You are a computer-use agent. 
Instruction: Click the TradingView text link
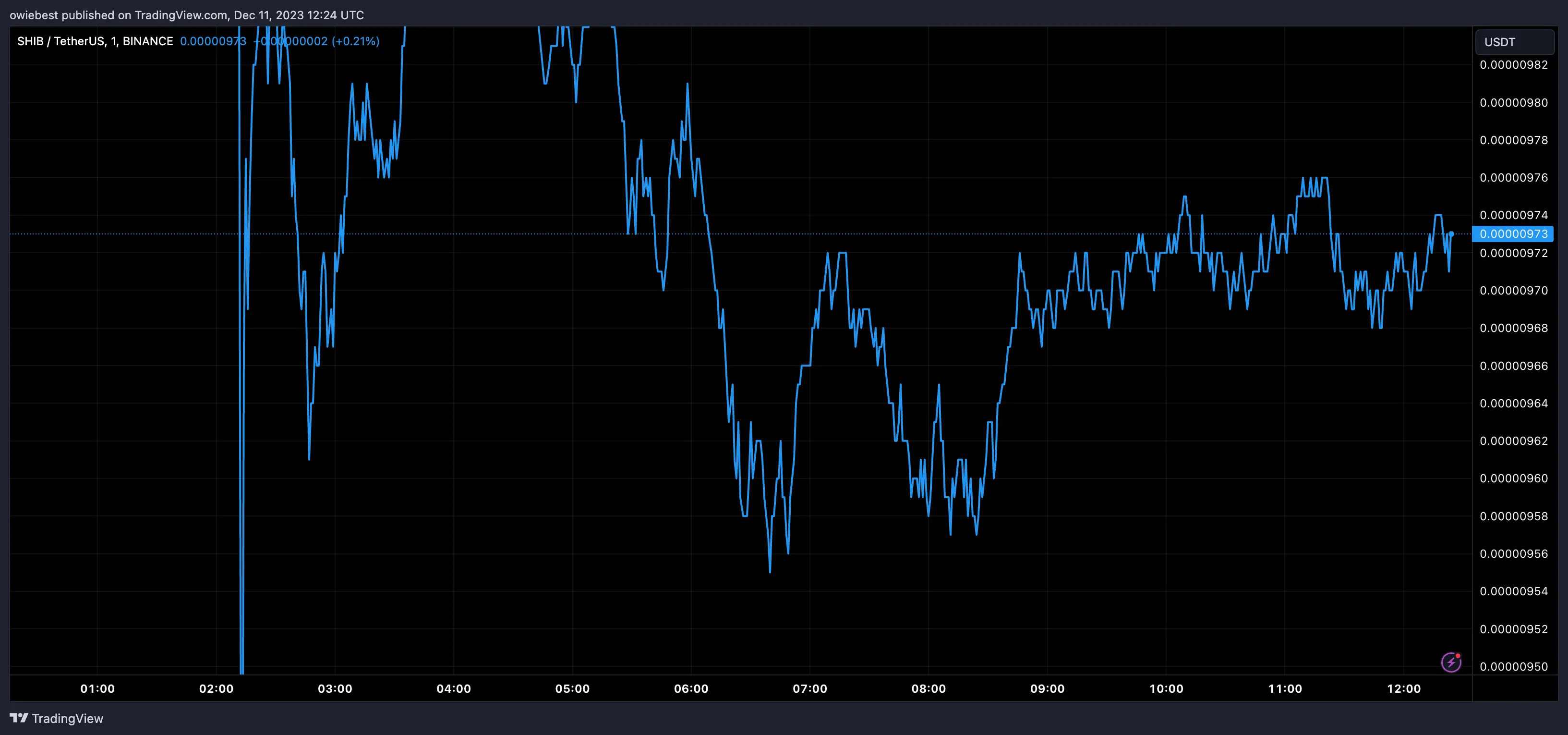point(68,719)
